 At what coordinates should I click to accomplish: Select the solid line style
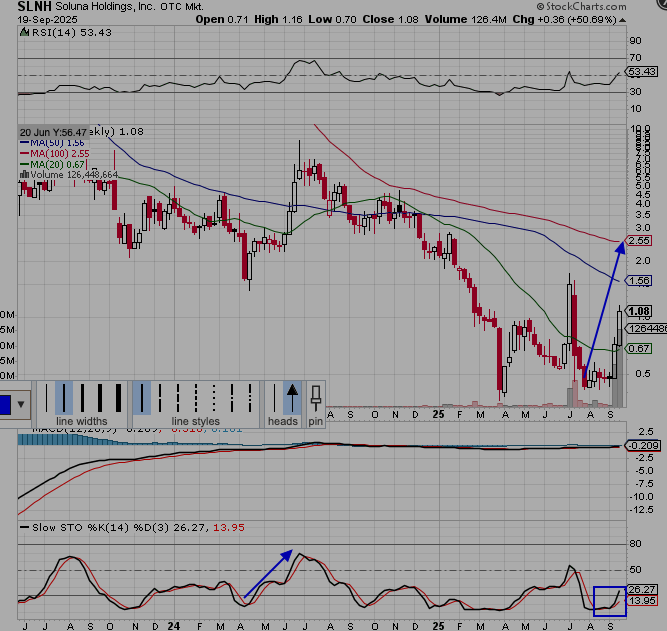pos(142,398)
